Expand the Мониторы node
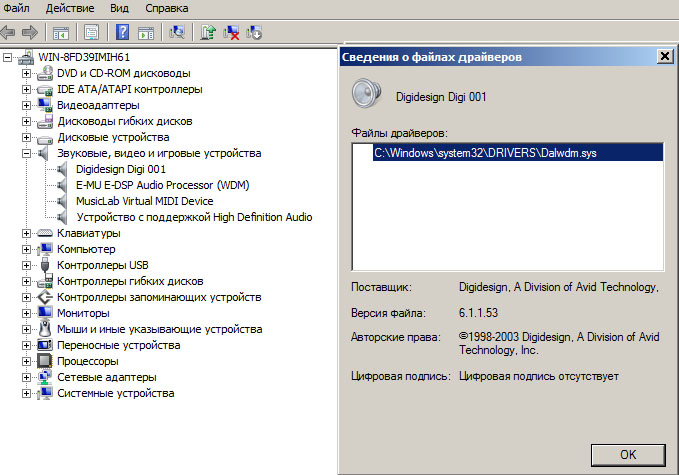679x475 pixels. (x=26, y=313)
